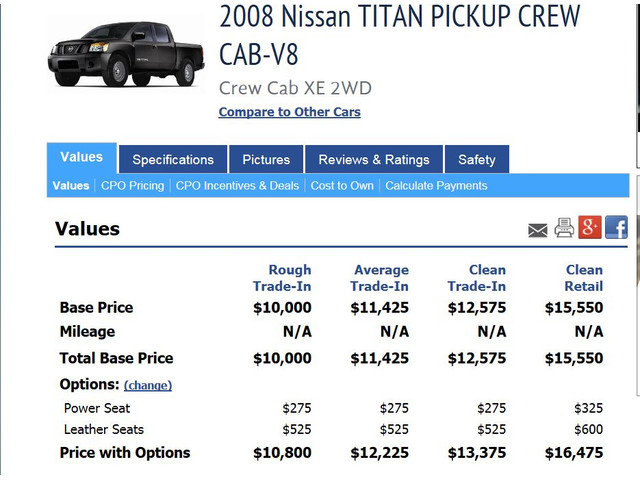Click the (change) options link

tap(148, 385)
